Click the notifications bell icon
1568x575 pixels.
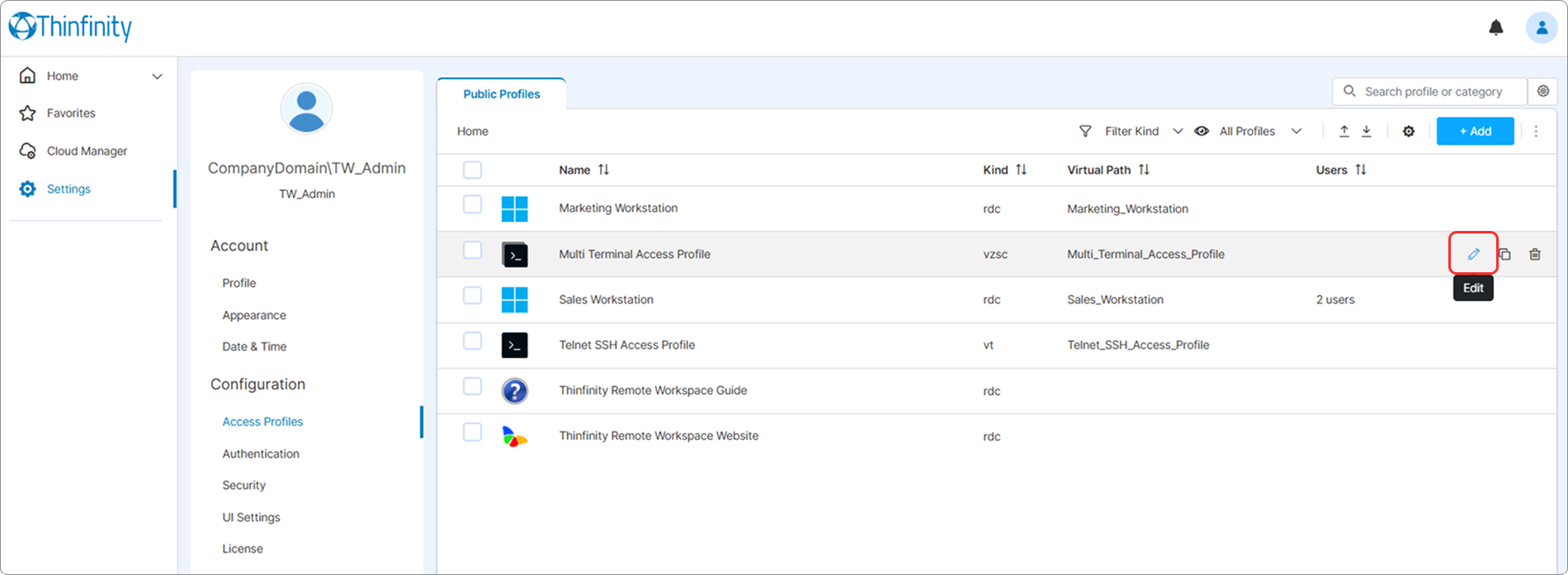[x=1495, y=28]
